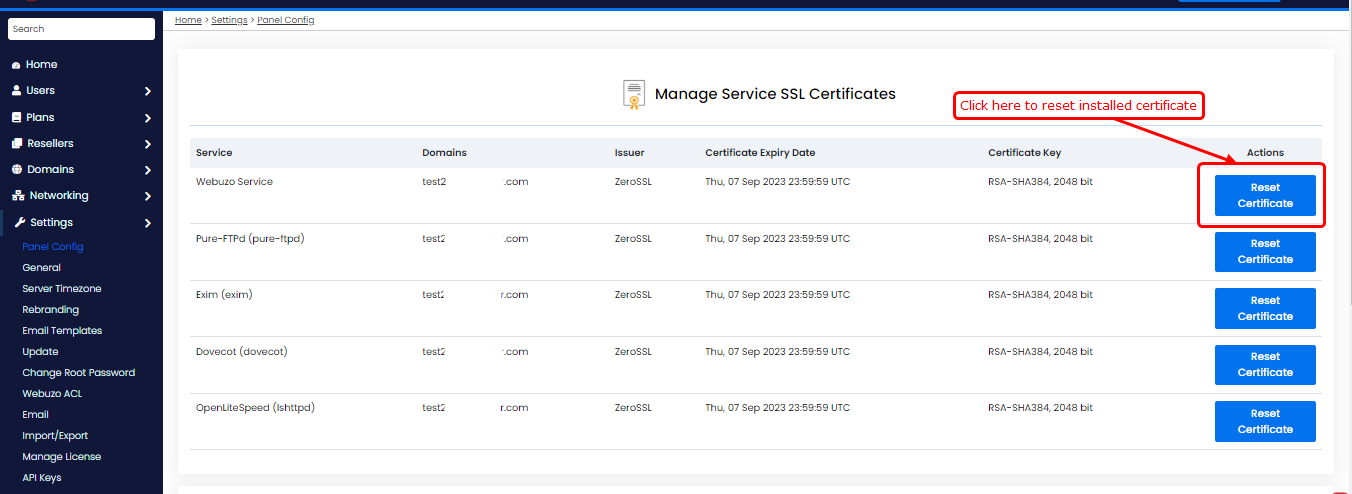Click the Networking icon in sidebar
The image size is (1352, 494).
[18, 196]
